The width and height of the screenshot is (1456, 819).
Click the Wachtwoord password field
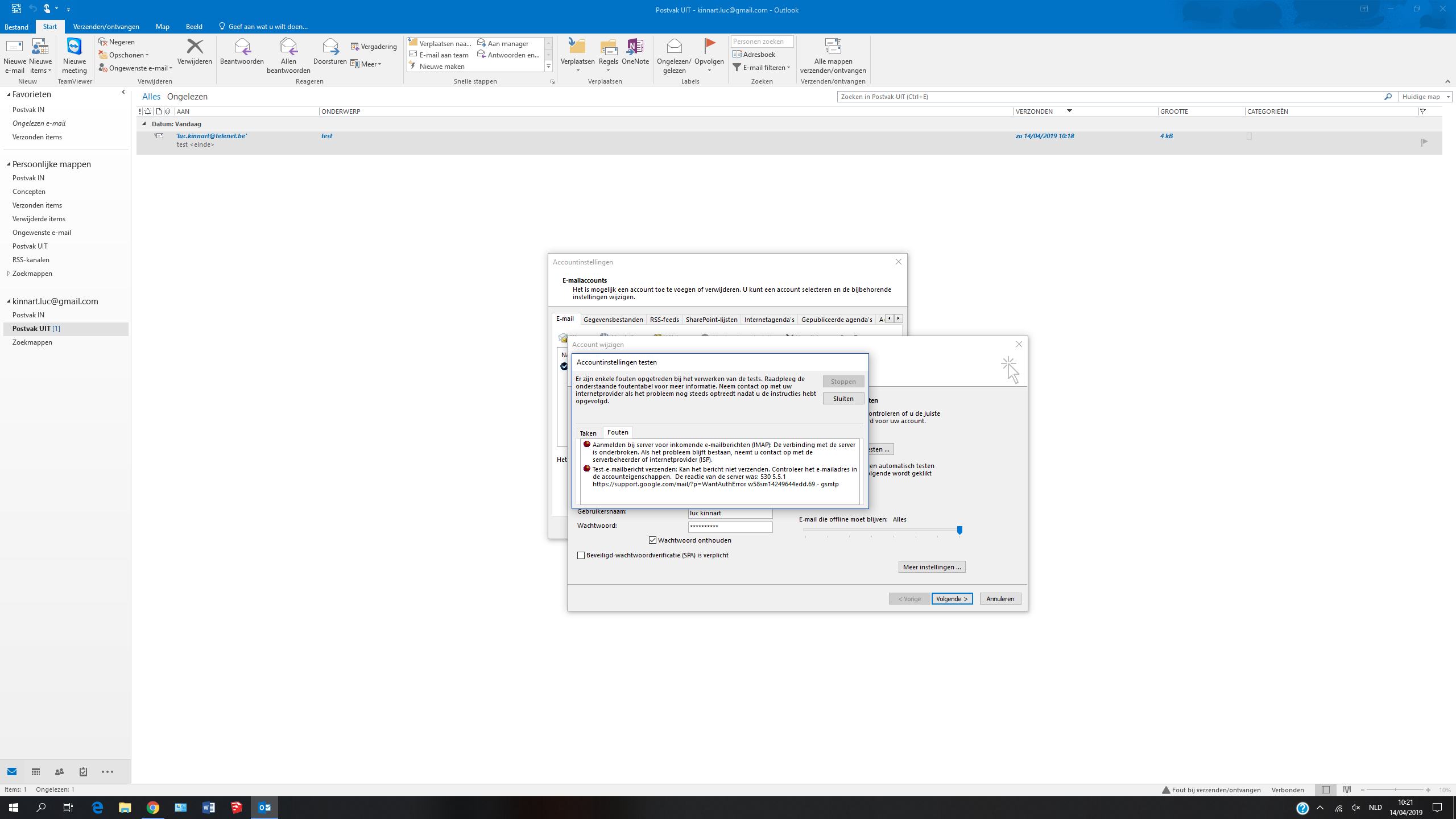coord(730,527)
